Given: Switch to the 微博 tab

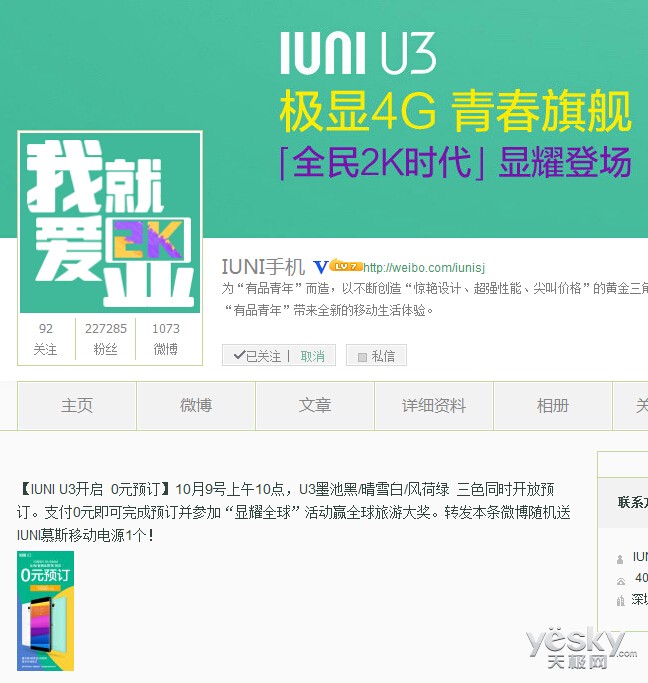Looking at the screenshot, I should pos(196,406).
